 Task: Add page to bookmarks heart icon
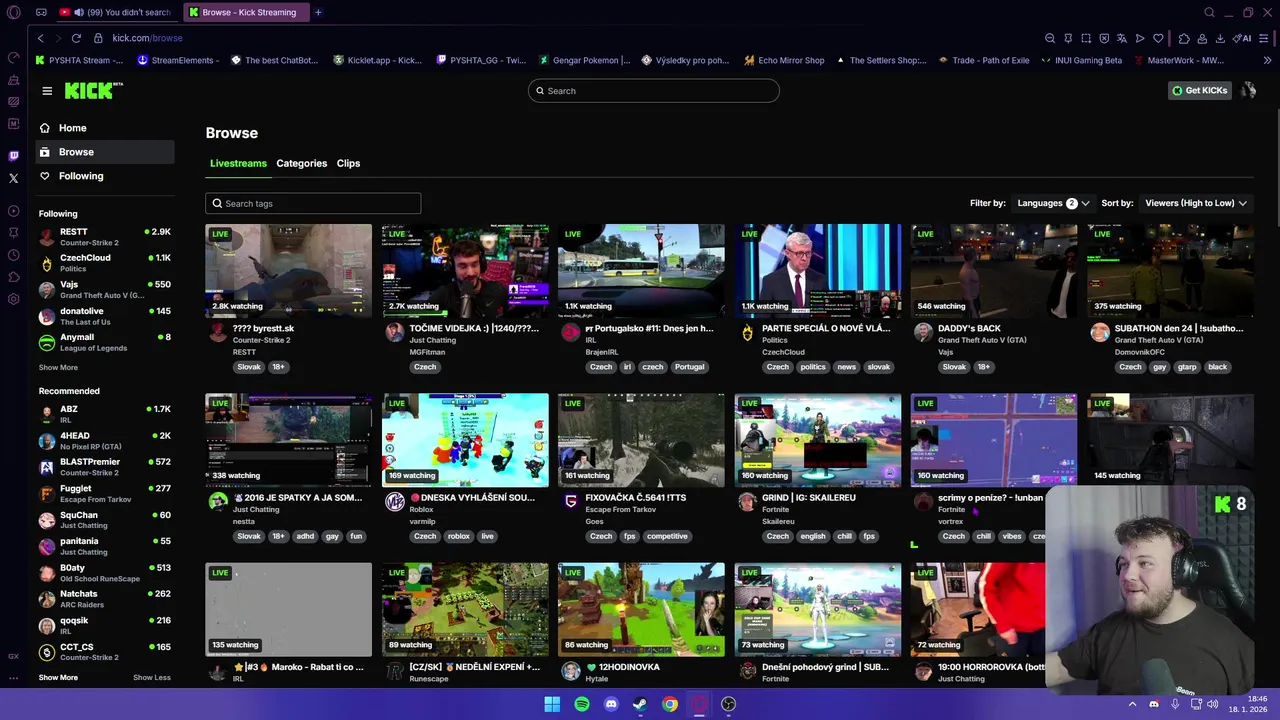point(1158,38)
